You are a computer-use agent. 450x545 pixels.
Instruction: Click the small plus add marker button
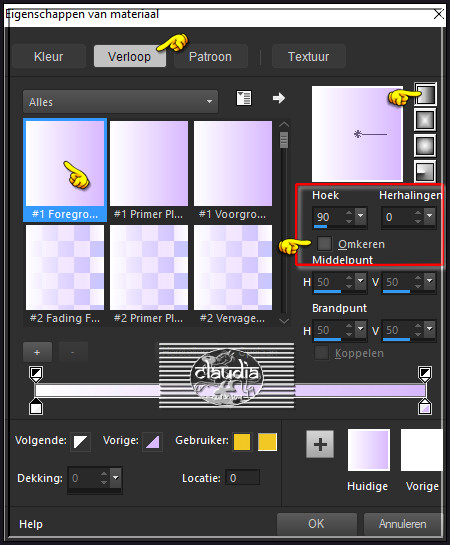point(37,352)
